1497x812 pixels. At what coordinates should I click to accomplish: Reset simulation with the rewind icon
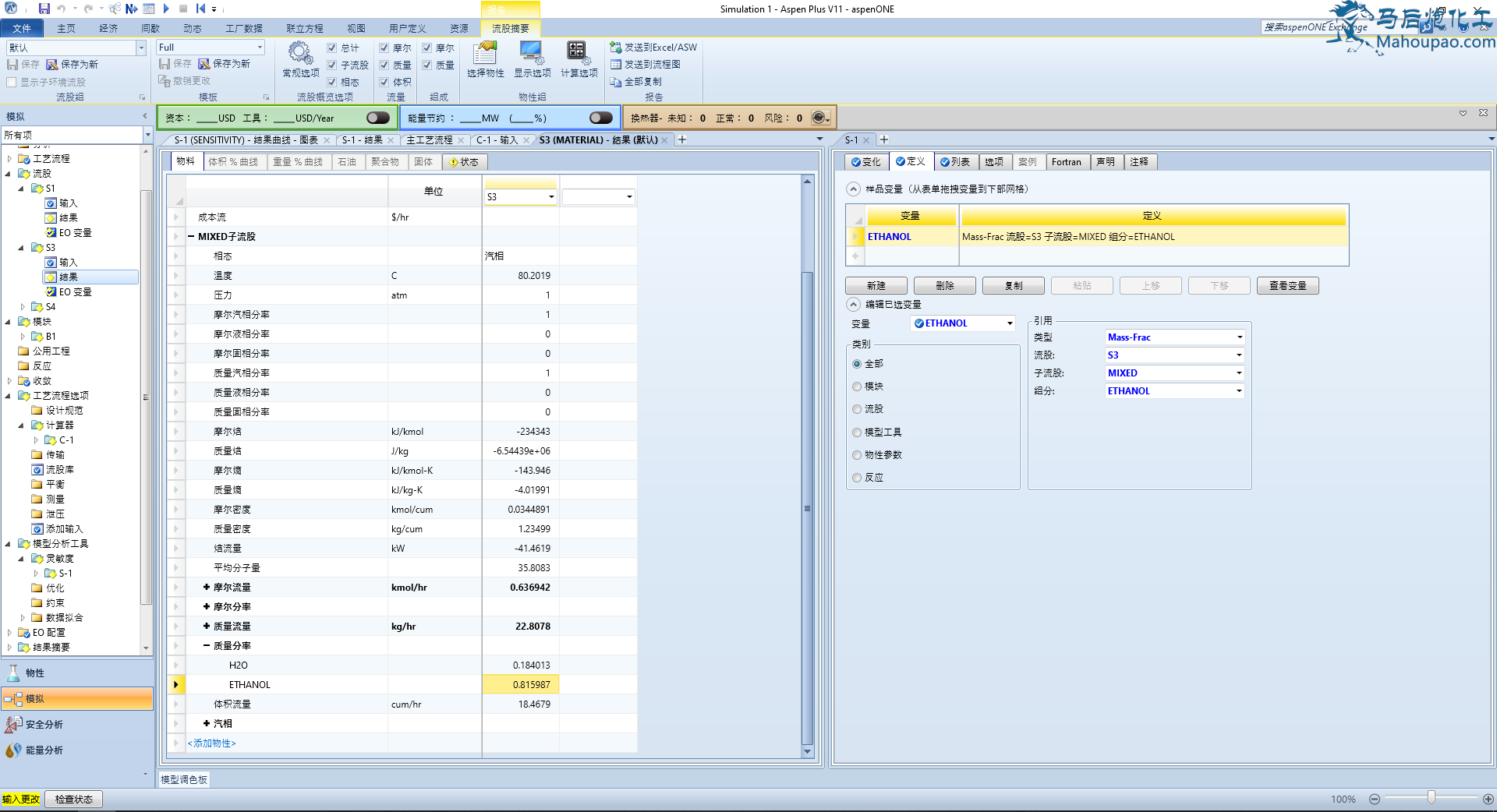pyautogui.click(x=200, y=9)
